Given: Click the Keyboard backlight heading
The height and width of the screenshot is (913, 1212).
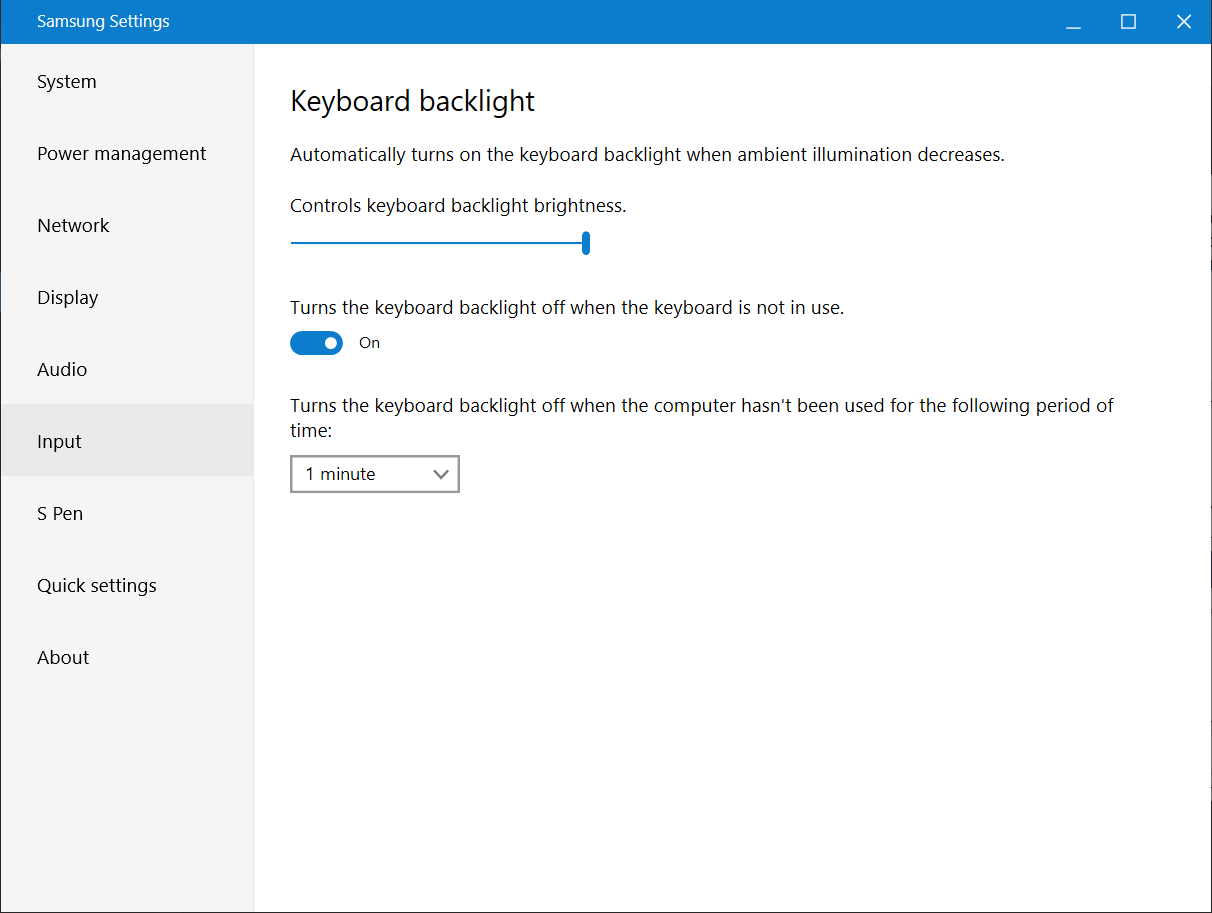Looking at the screenshot, I should [x=413, y=101].
